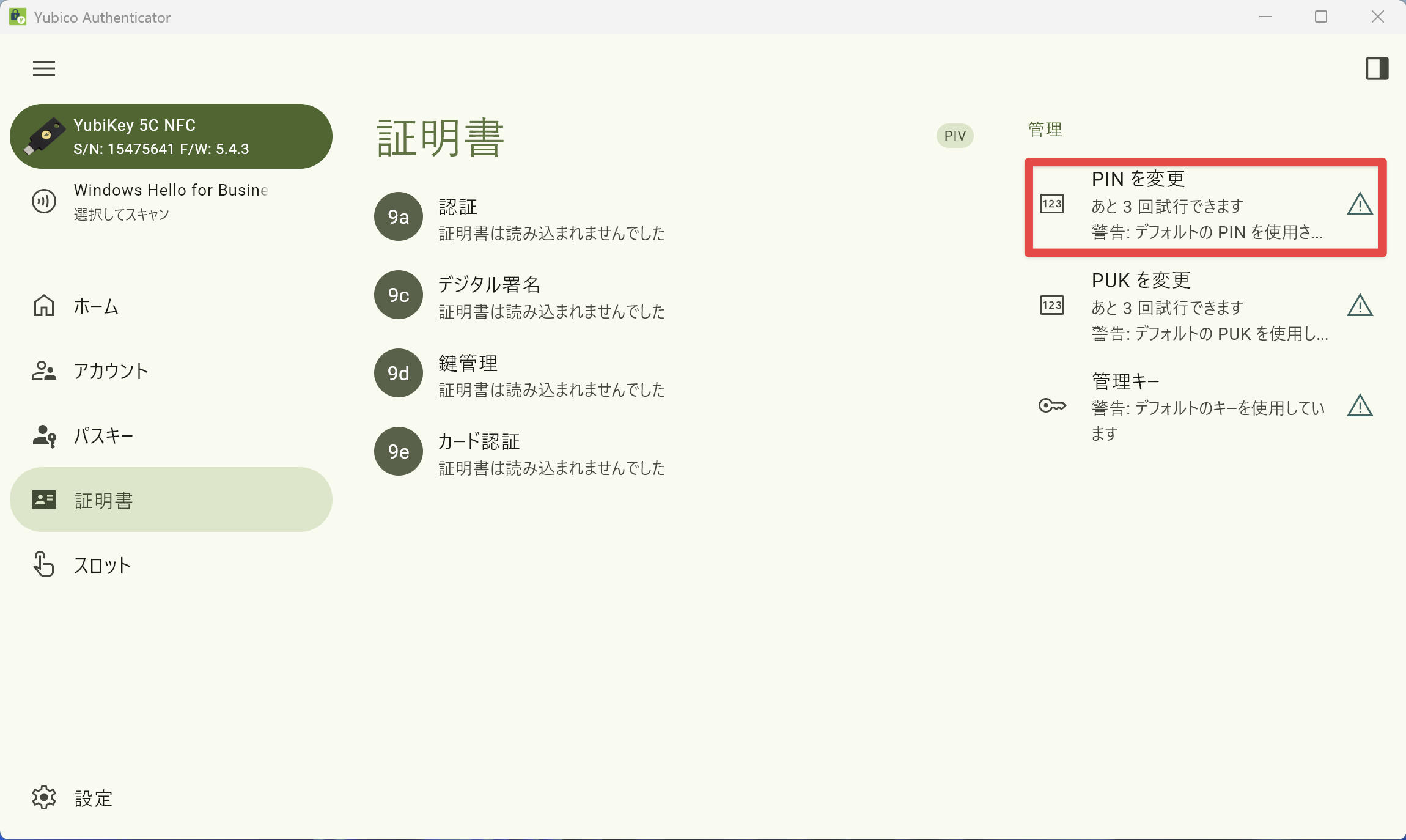Image resolution: width=1406 pixels, height=840 pixels.
Task: Open the パスキー section
Action: click(171, 435)
